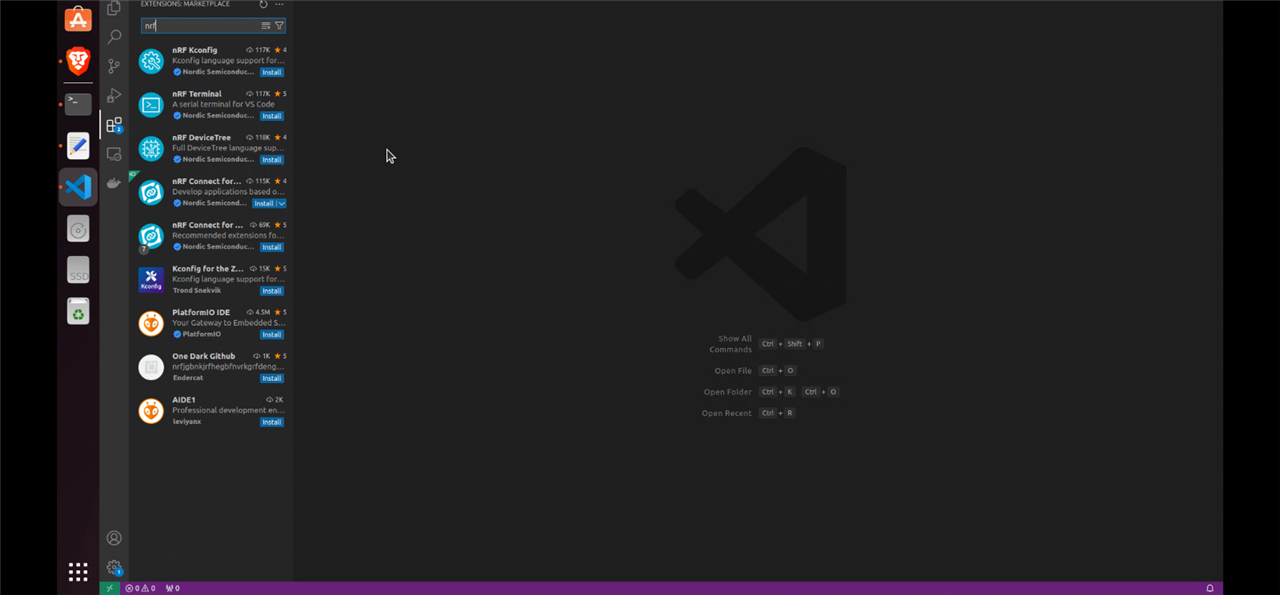Image resolution: width=1280 pixels, height=595 pixels.
Task: Launch Brave browser from dock
Action: (78, 62)
